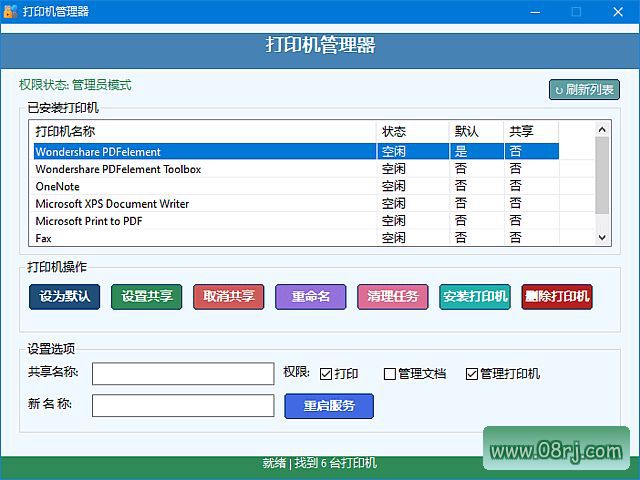Screen dimensions: 640x480
Task: Close the 打印机管理器 window
Action: click(x=618, y=12)
